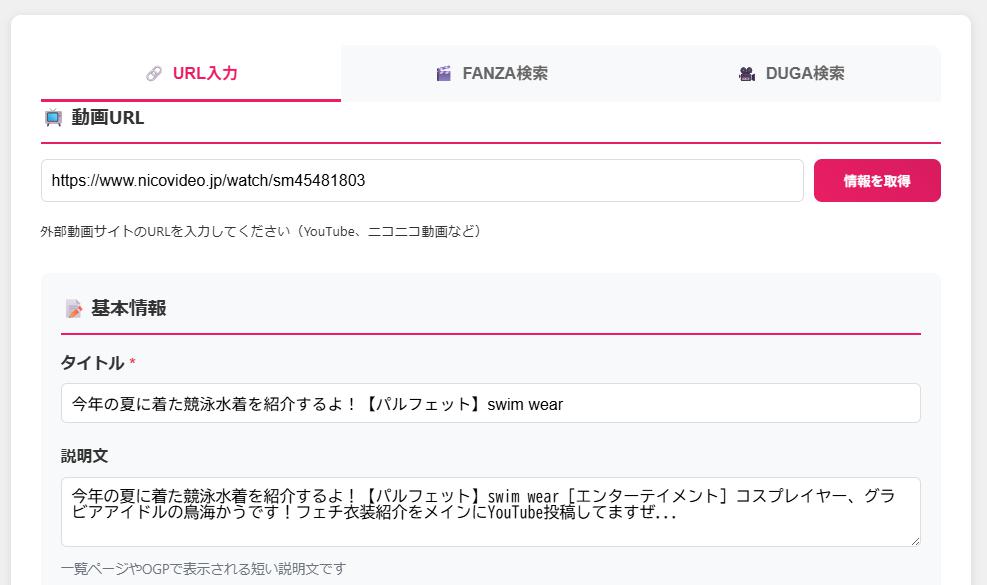Click the 基本情報 section heading
Viewport: 987px width, 585px height.
pos(128,309)
